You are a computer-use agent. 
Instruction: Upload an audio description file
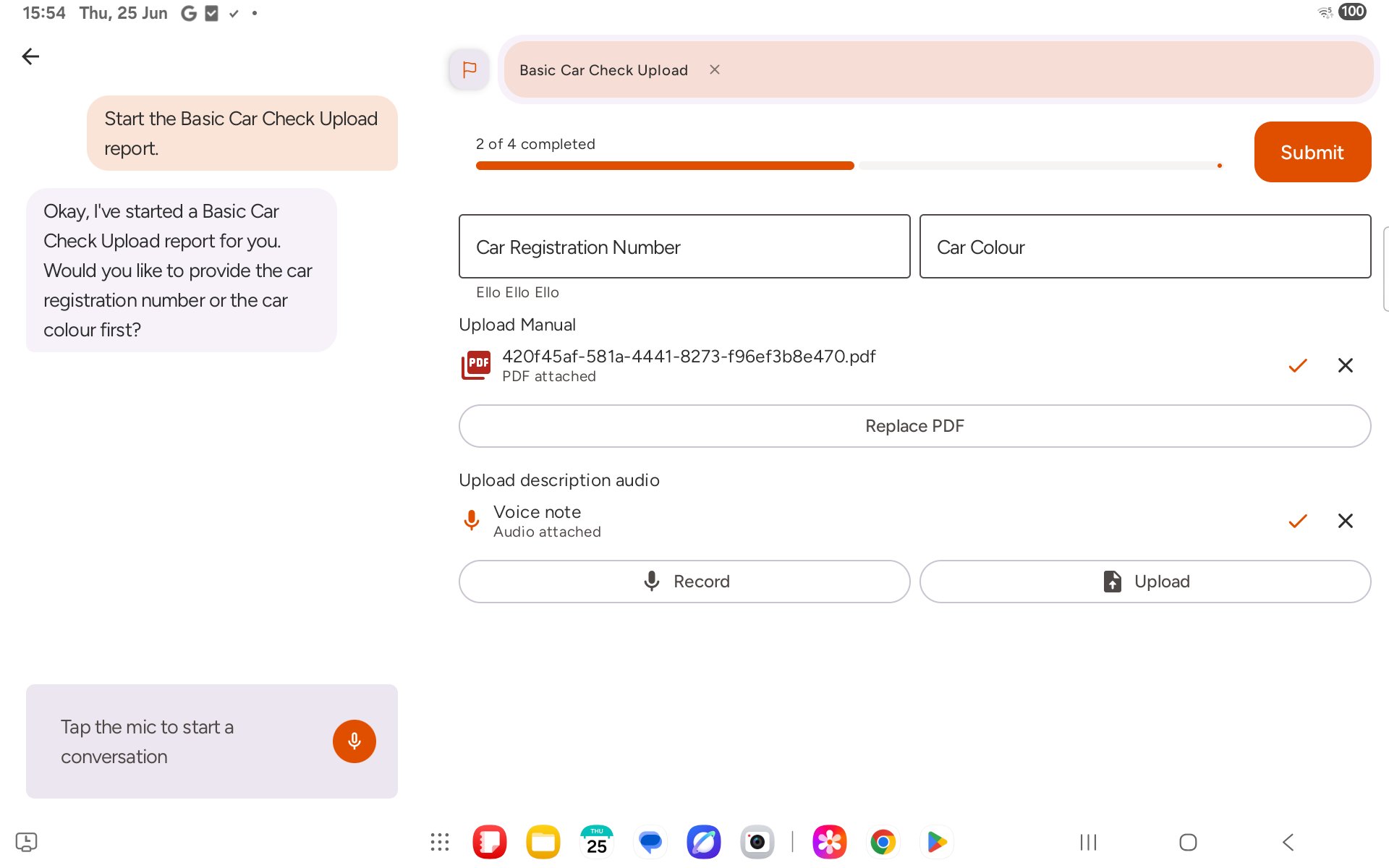point(1145,582)
